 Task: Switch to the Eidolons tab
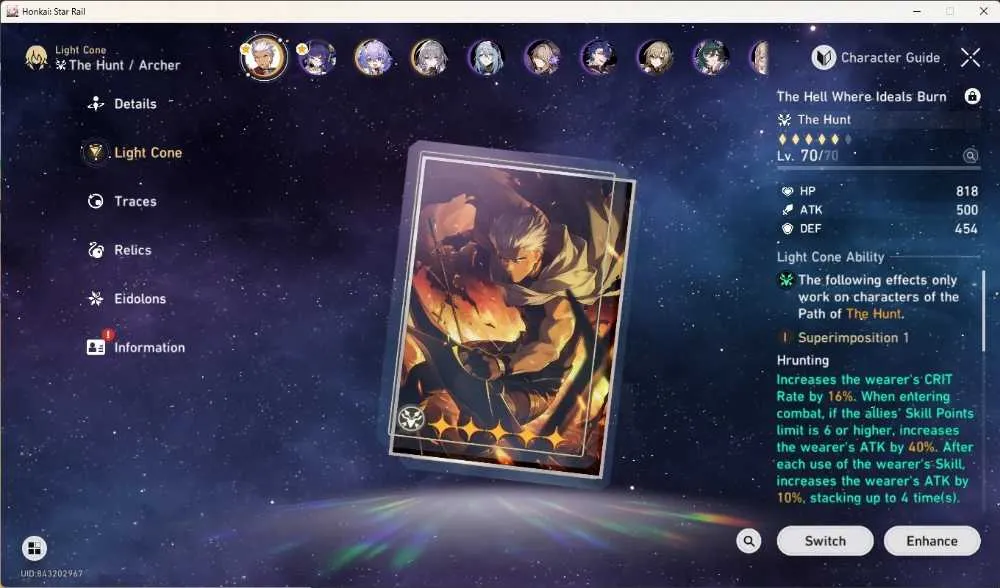point(126,298)
